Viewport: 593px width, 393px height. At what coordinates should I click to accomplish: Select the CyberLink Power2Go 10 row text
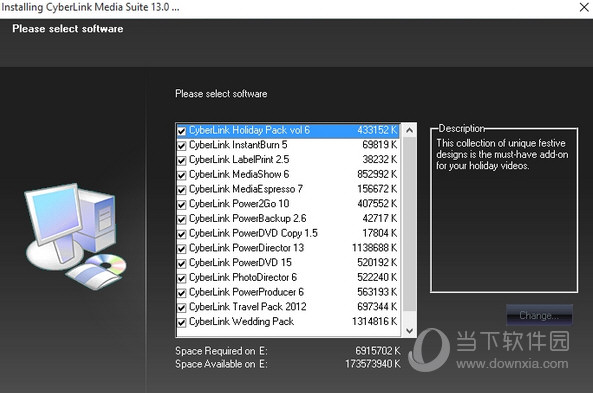coord(239,204)
